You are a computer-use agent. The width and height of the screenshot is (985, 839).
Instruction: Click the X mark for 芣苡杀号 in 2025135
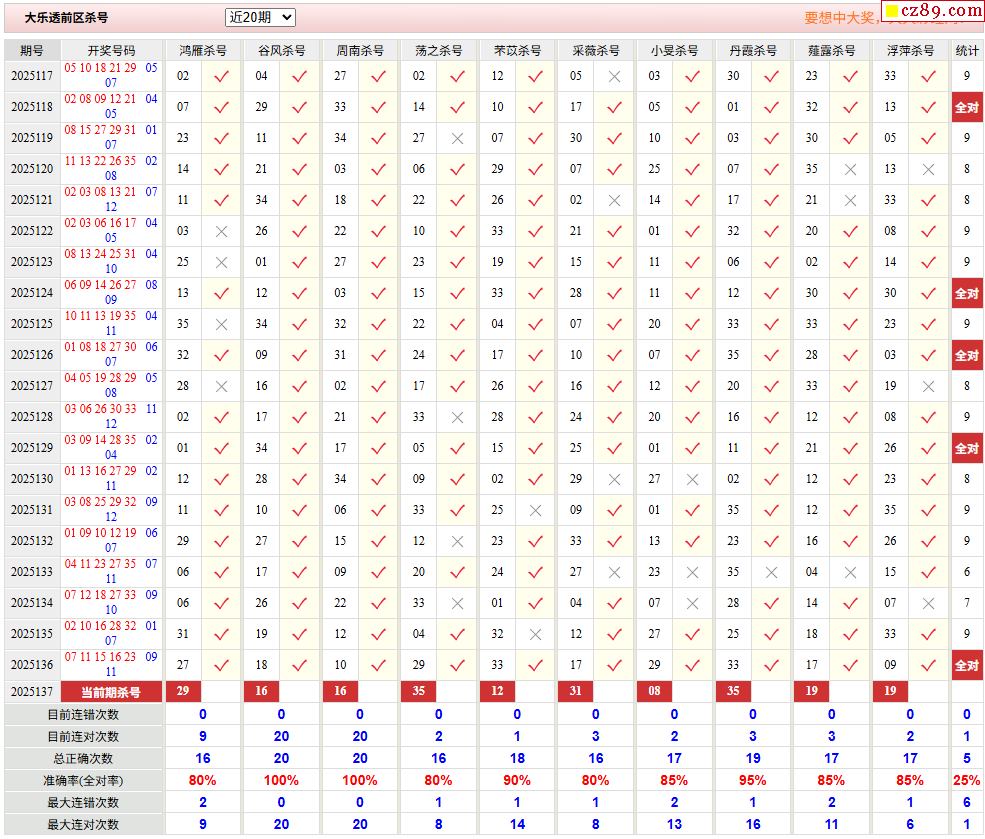pyautogui.click(x=536, y=634)
